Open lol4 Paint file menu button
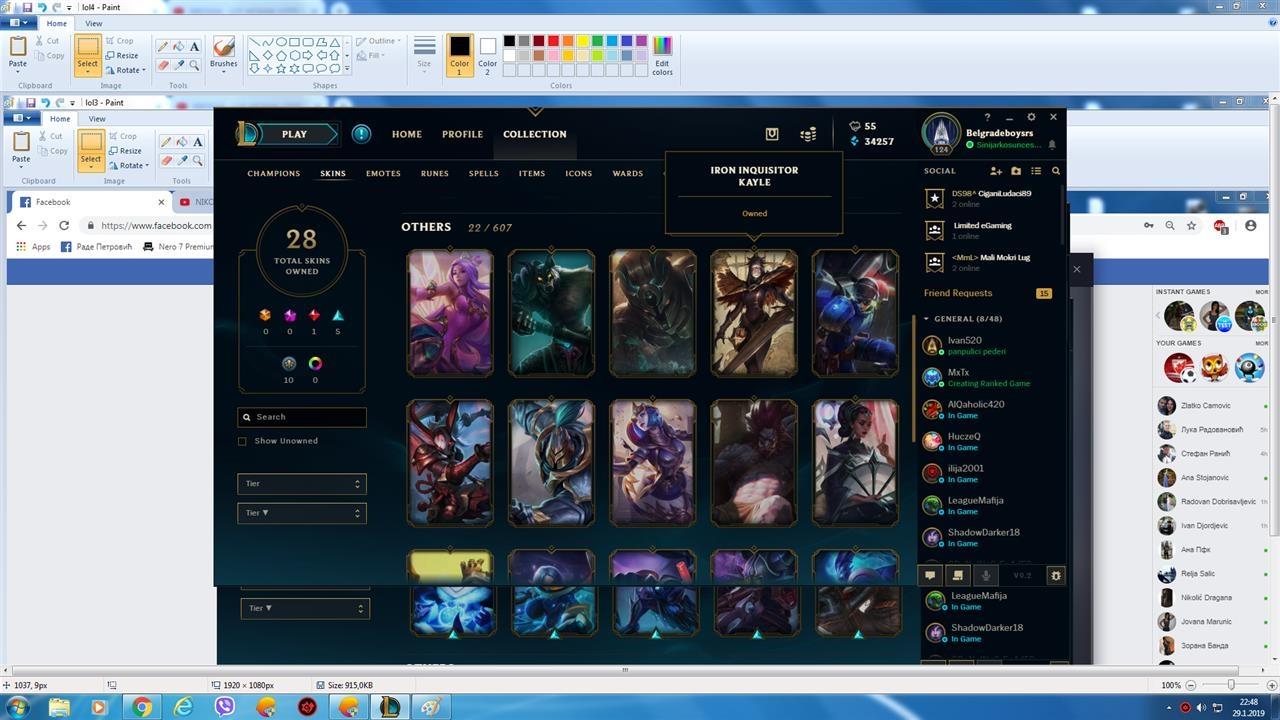 coord(18,23)
